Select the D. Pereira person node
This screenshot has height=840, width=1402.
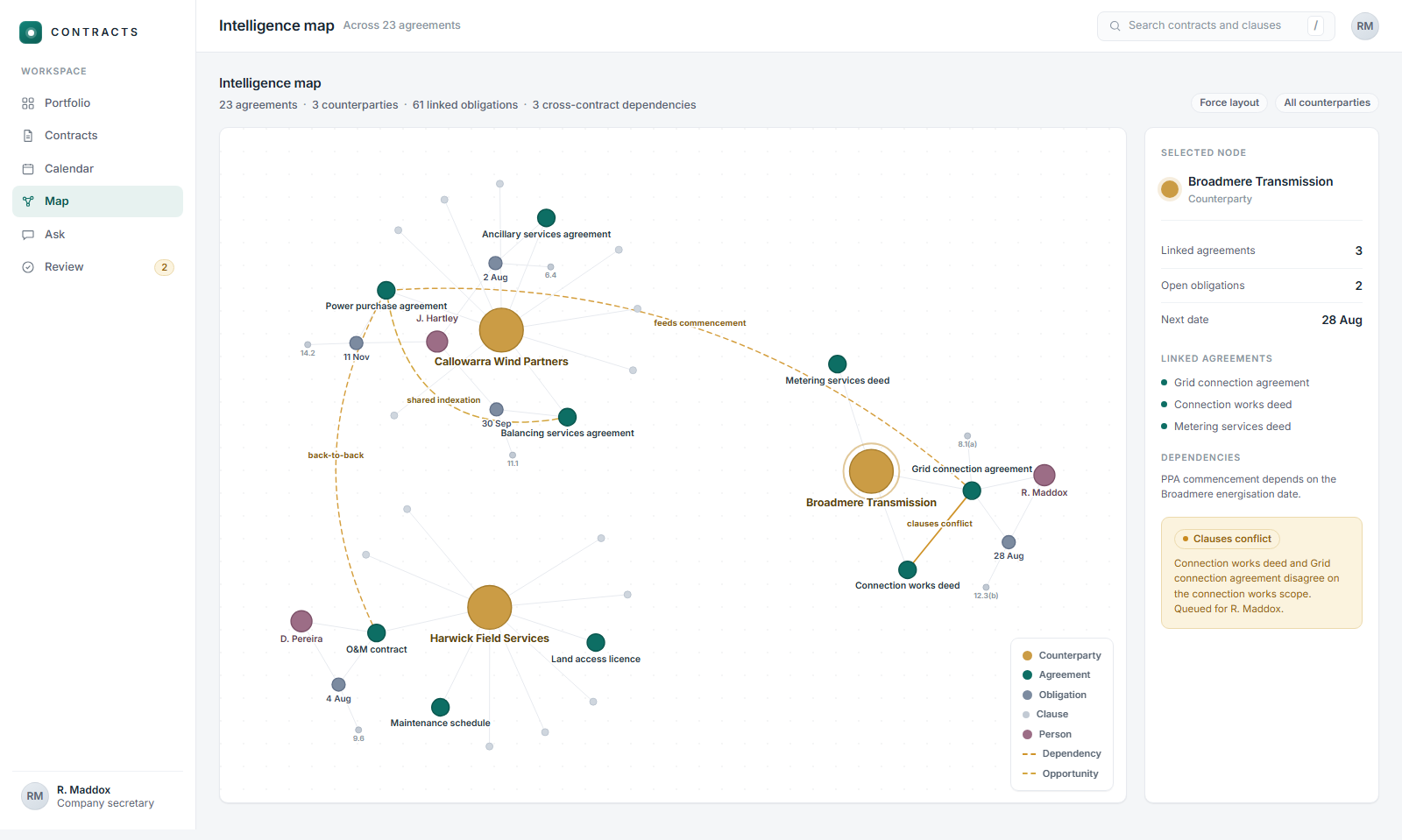pyautogui.click(x=301, y=621)
